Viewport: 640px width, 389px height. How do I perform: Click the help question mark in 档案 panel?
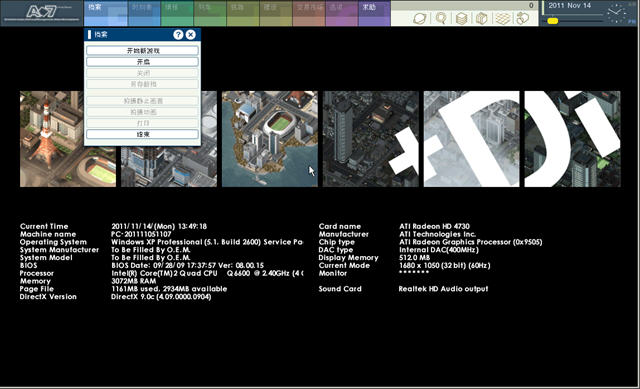(x=178, y=35)
